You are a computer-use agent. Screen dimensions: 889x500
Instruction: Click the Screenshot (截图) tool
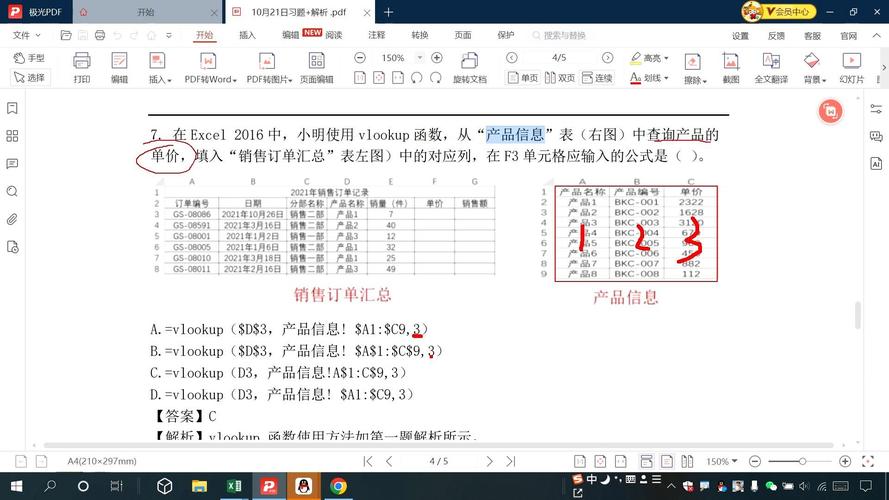tap(731, 68)
